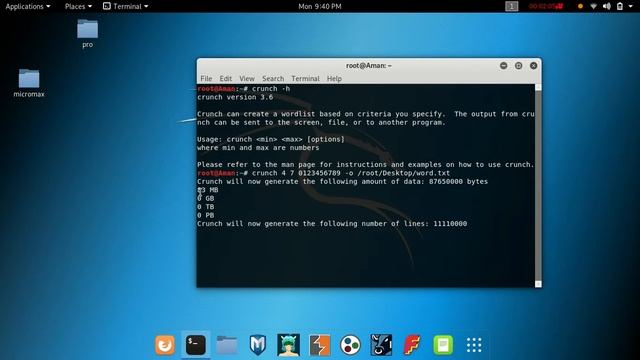Click 'where min and max are numbers' line

(258, 148)
